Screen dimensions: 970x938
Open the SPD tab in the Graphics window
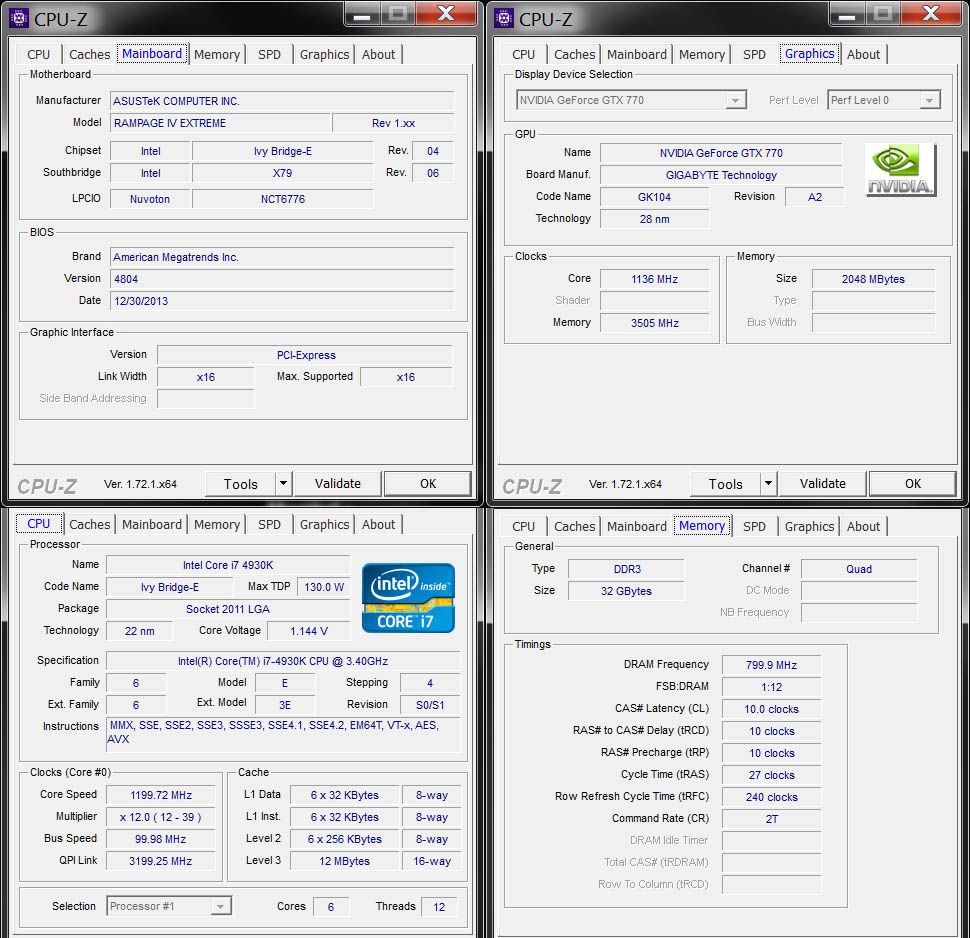[755, 54]
